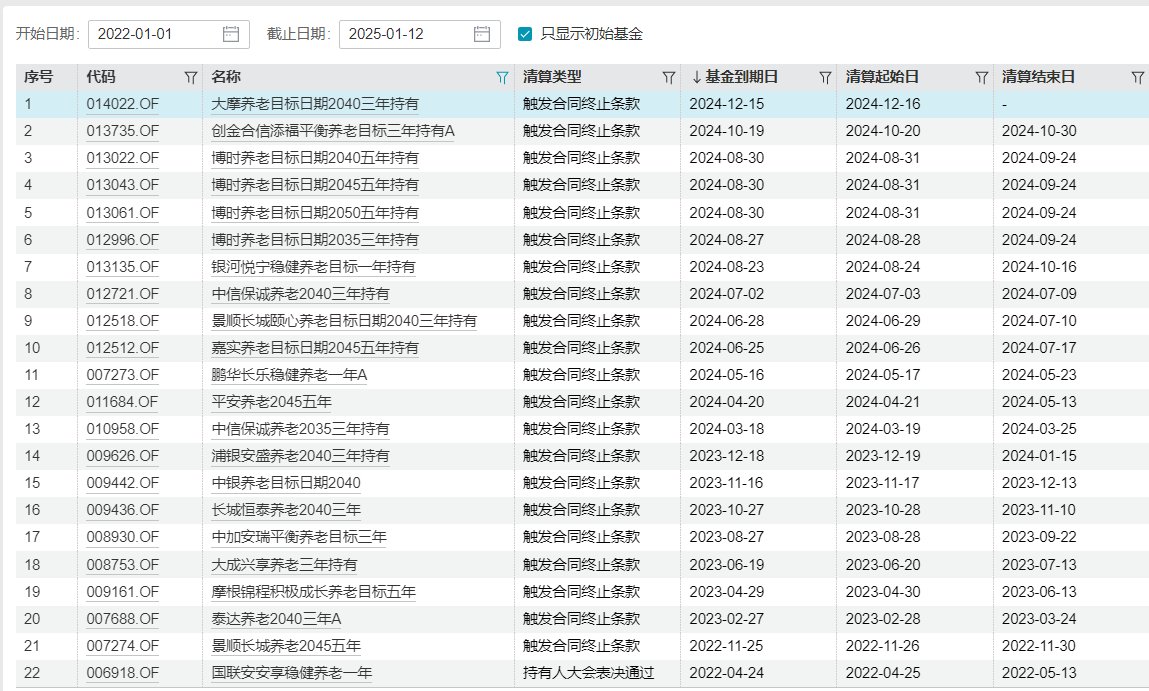Image resolution: width=1149 pixels, height=691 pixels.
Task: Open fund code 013022.OF
Action: [x=122, y=158]
